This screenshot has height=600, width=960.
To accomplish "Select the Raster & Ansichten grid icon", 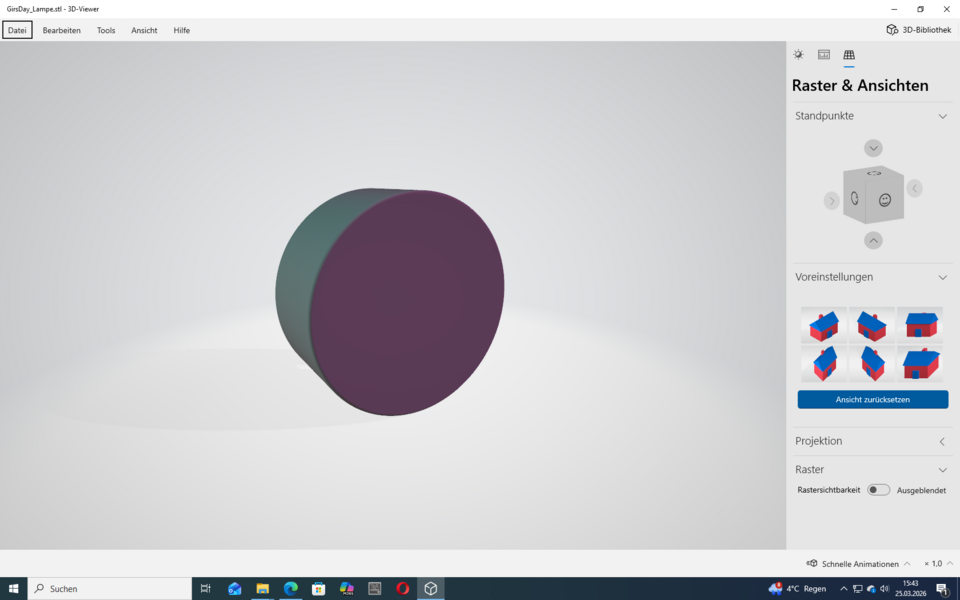I will coord(848,55).
